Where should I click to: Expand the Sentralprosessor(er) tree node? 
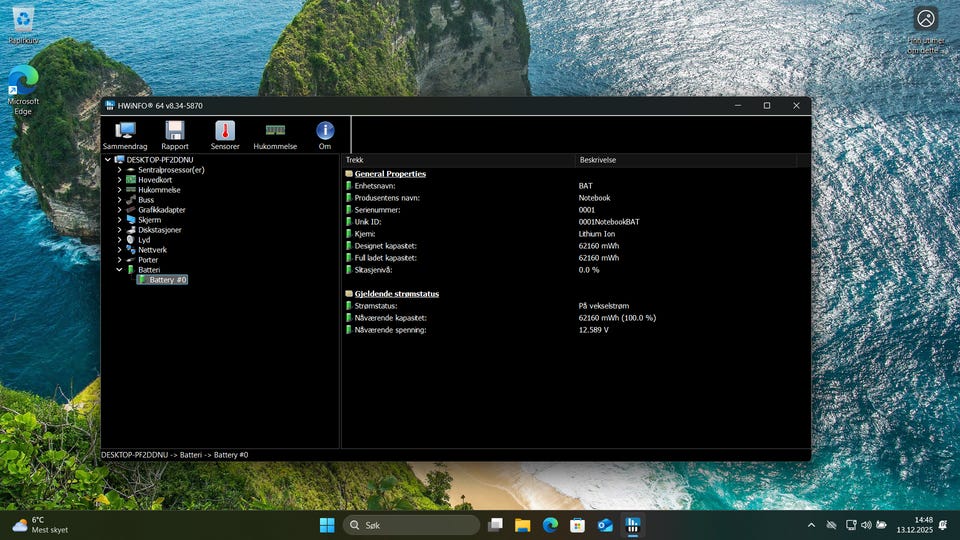click(x=120, y=170)
